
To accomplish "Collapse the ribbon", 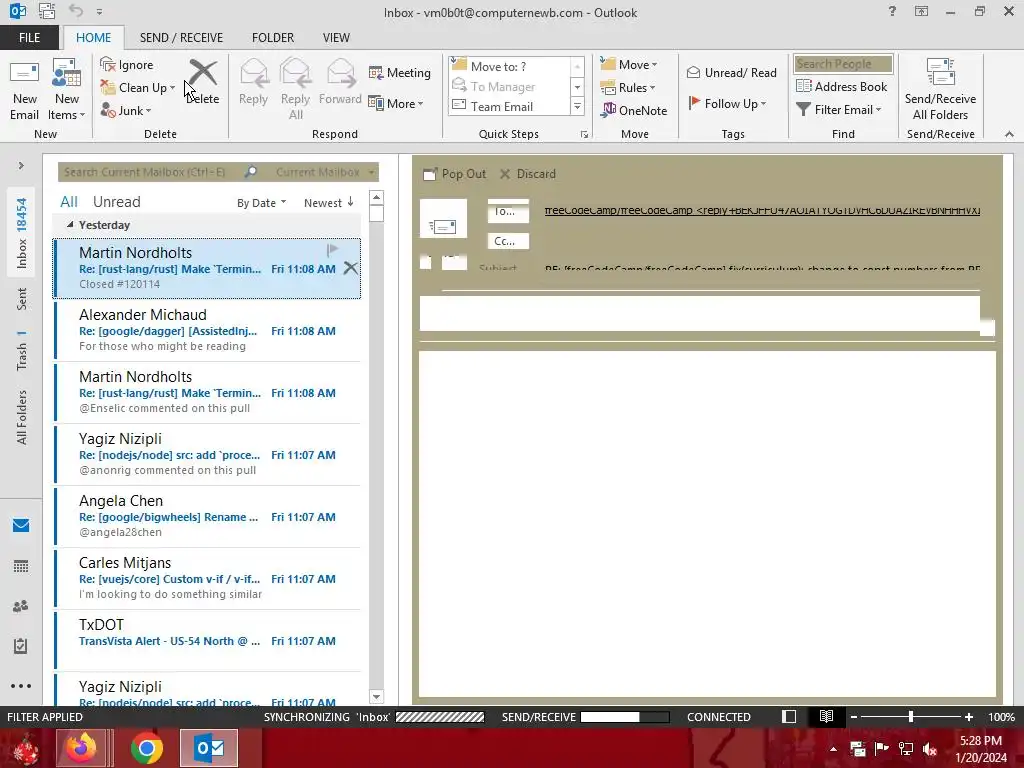I will [1009, 134].
